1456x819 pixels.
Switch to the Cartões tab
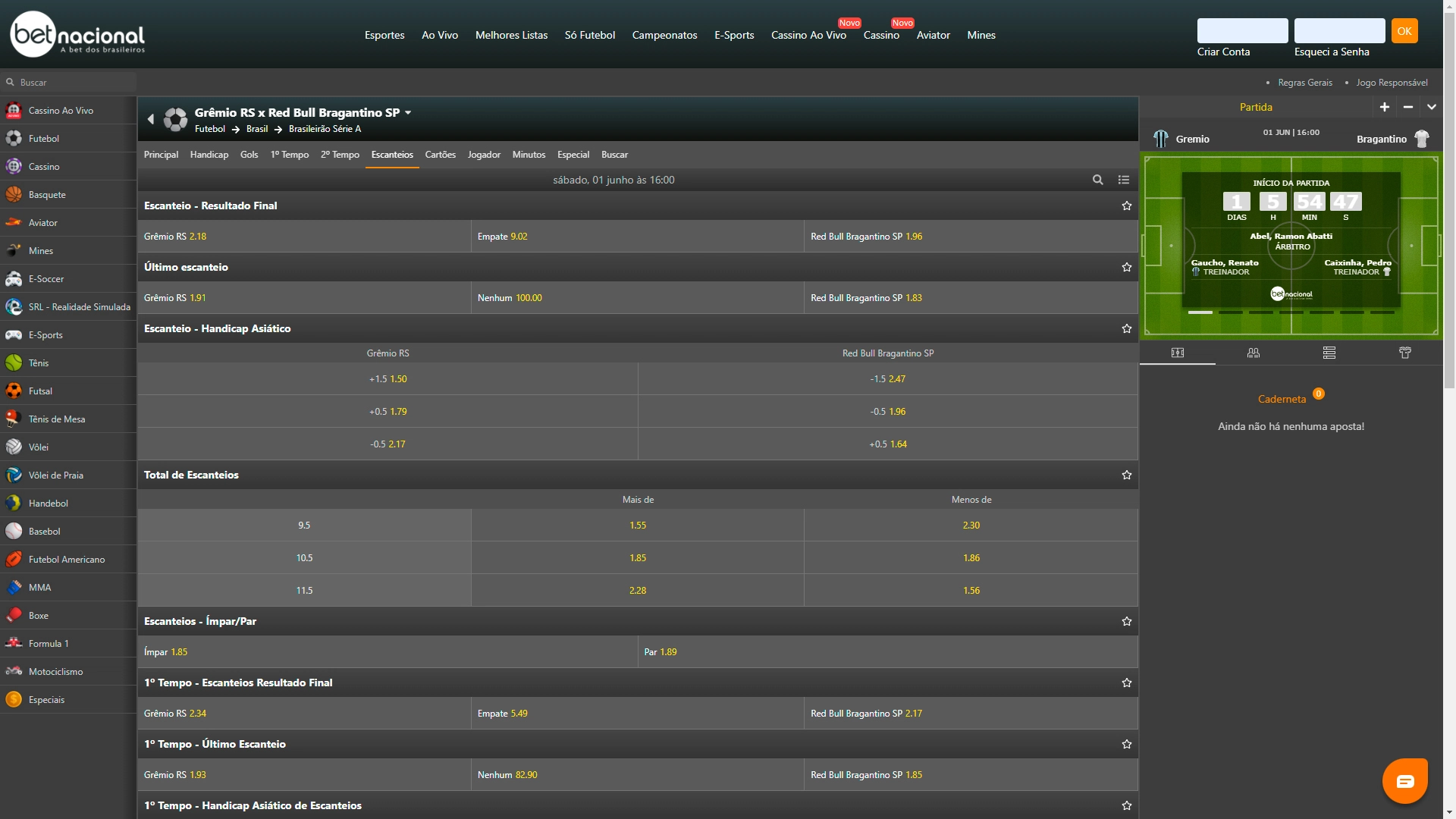[x=441, y=155]
